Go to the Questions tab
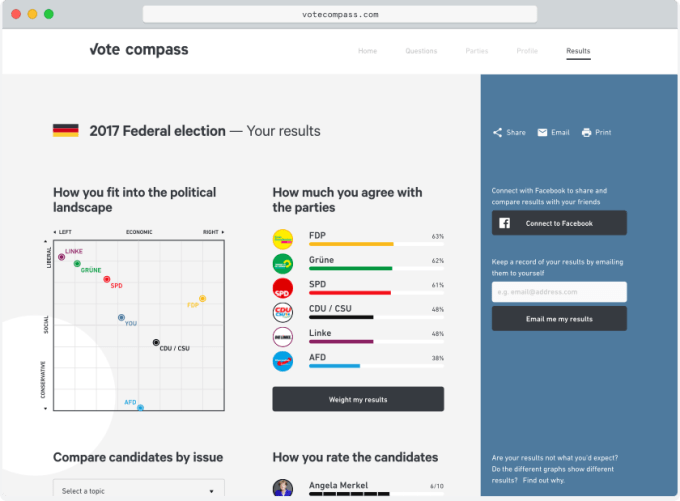Screen dimensions: 680x501 coord(421,51)
